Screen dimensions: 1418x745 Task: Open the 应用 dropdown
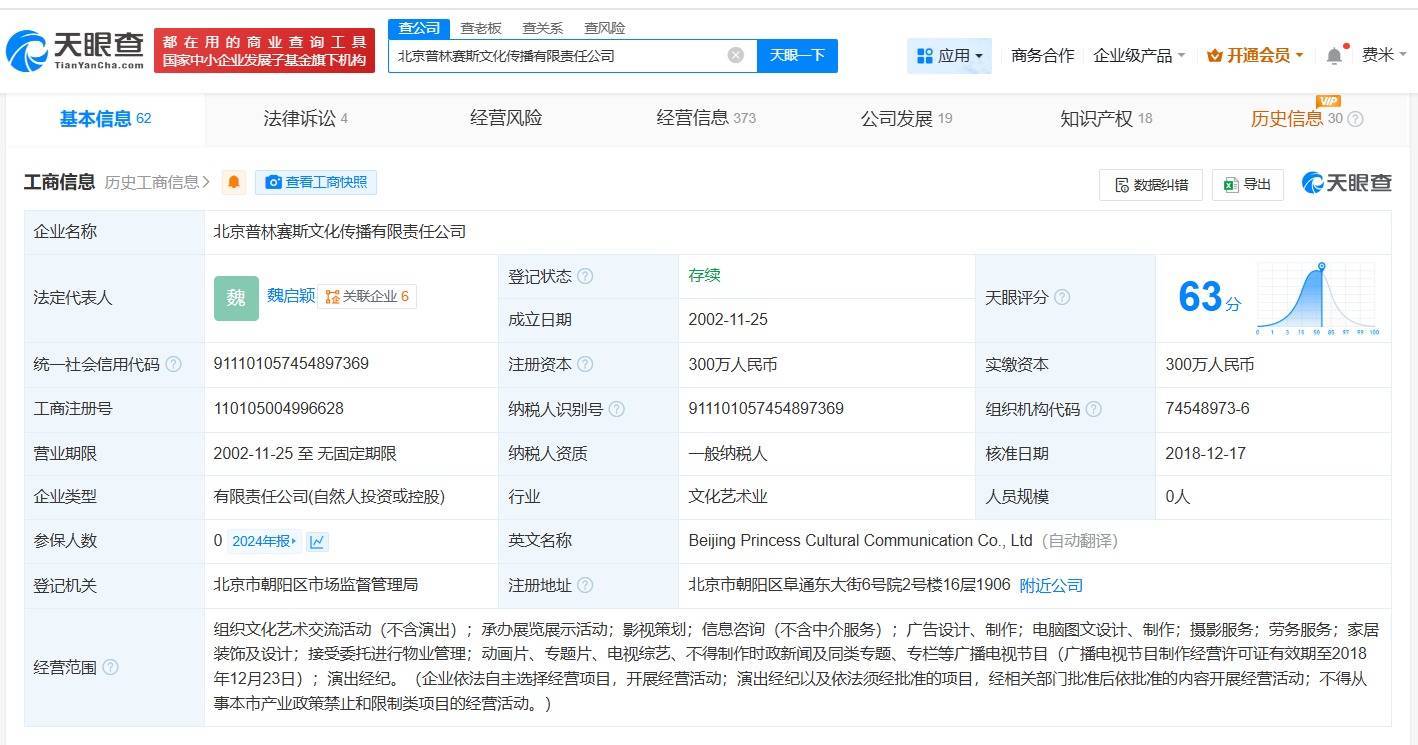[x=949, y=56]
